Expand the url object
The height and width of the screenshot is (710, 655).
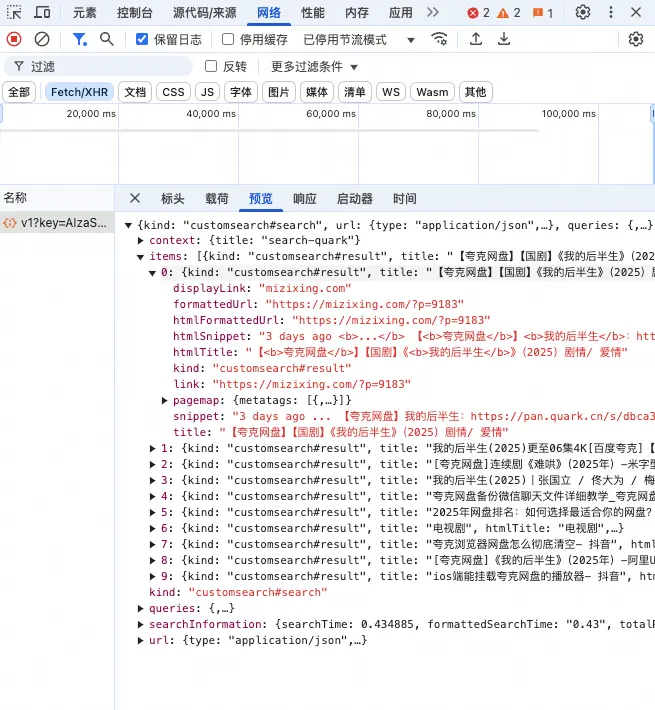[x=141, y=640]
